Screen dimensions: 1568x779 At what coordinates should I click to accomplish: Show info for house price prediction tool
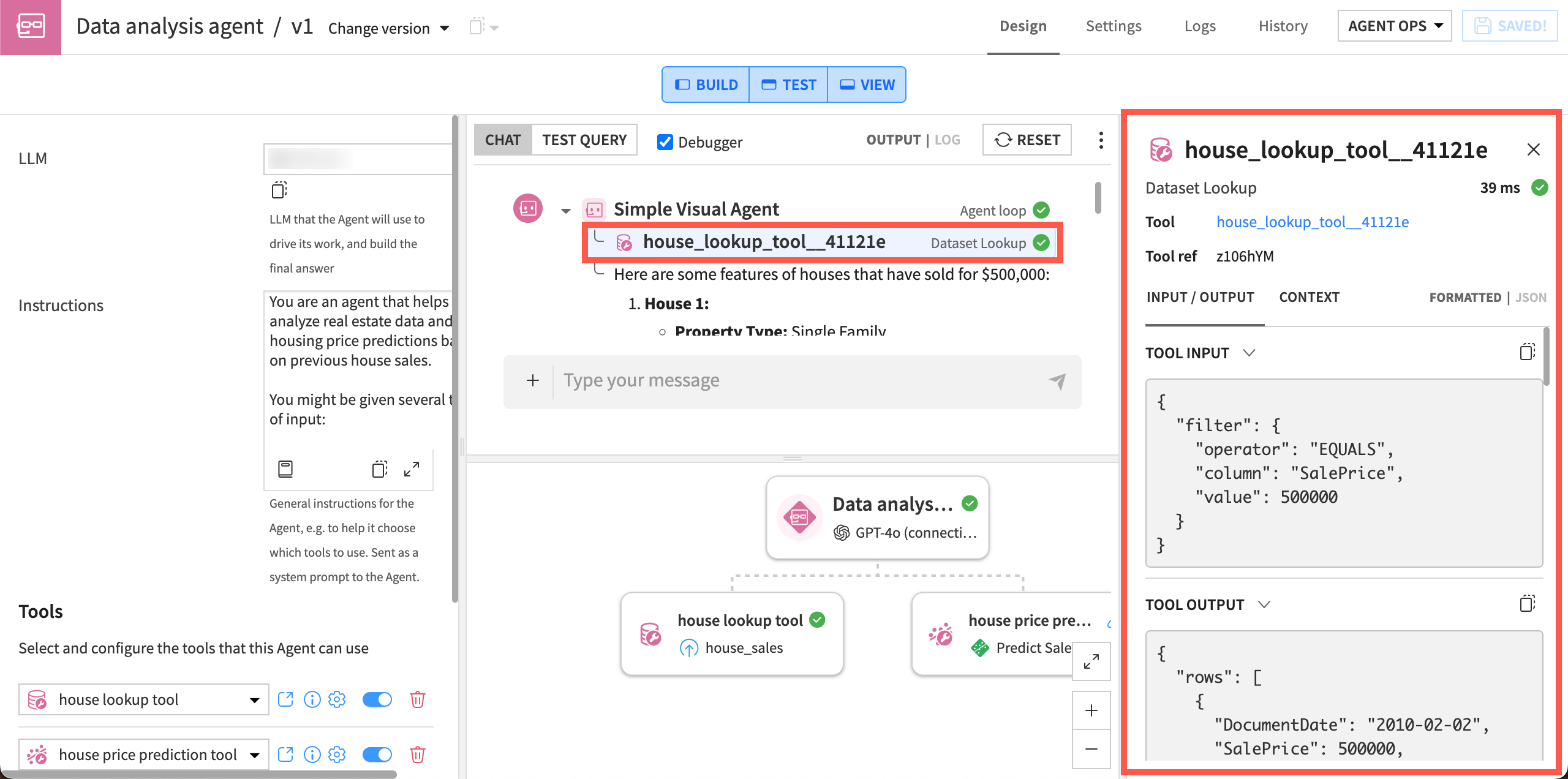[312, 755]
